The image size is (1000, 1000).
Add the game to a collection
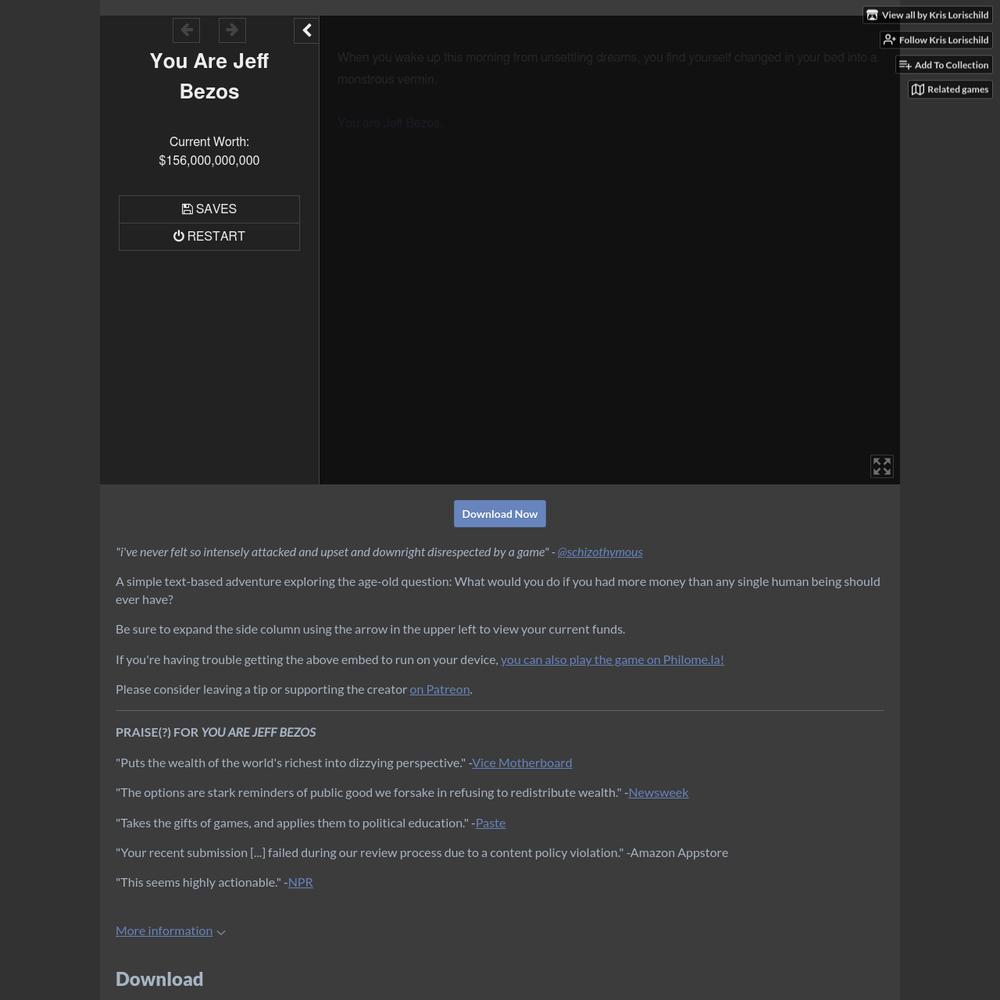coord(944,64)
